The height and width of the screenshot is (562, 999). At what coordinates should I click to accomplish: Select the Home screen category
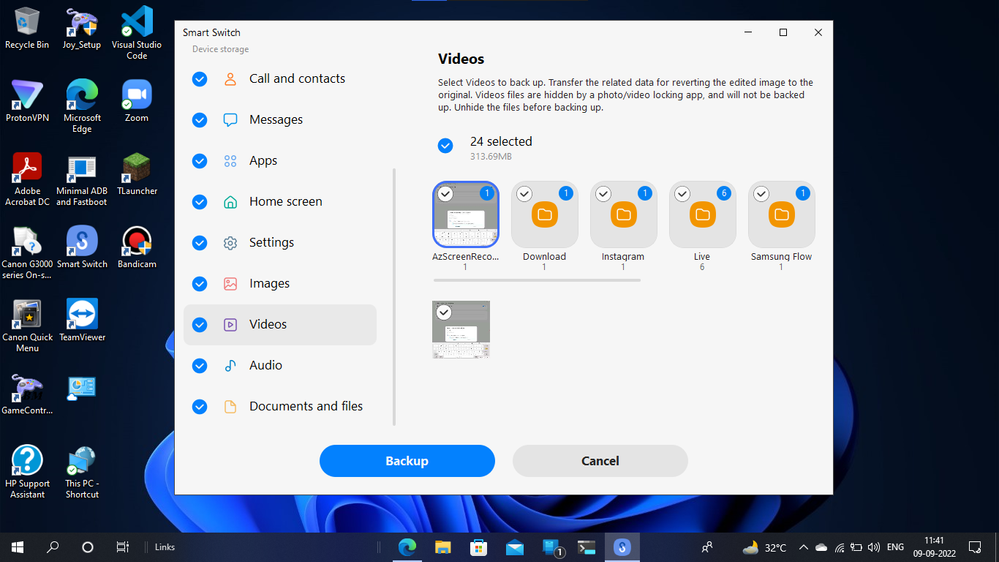pyautogui.click(x=280, y=202)
